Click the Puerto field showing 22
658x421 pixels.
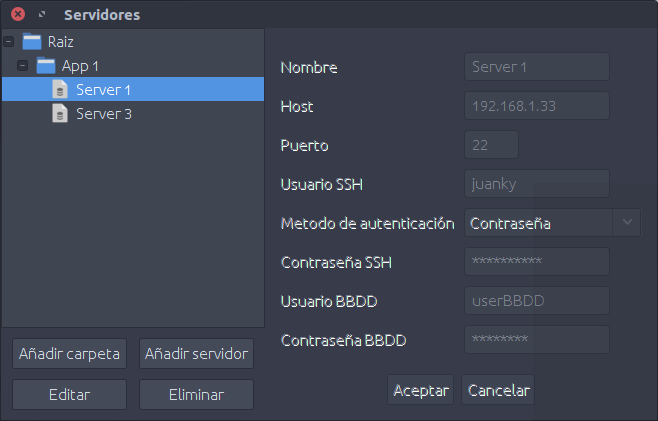491,145
